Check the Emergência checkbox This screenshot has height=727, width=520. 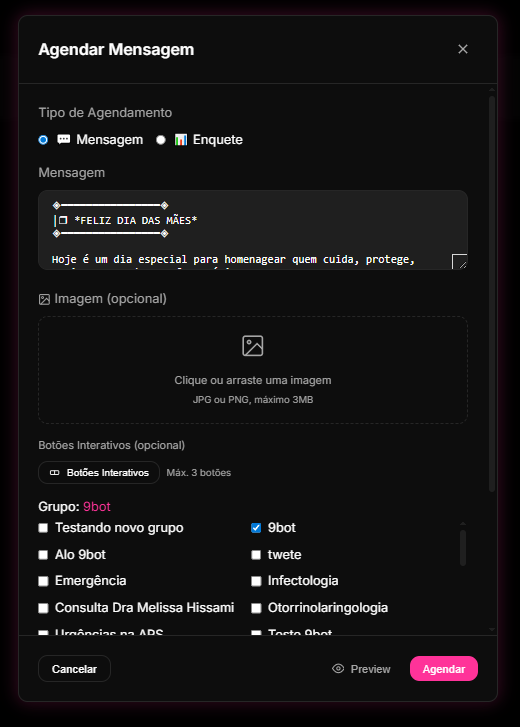coord(43,581)
